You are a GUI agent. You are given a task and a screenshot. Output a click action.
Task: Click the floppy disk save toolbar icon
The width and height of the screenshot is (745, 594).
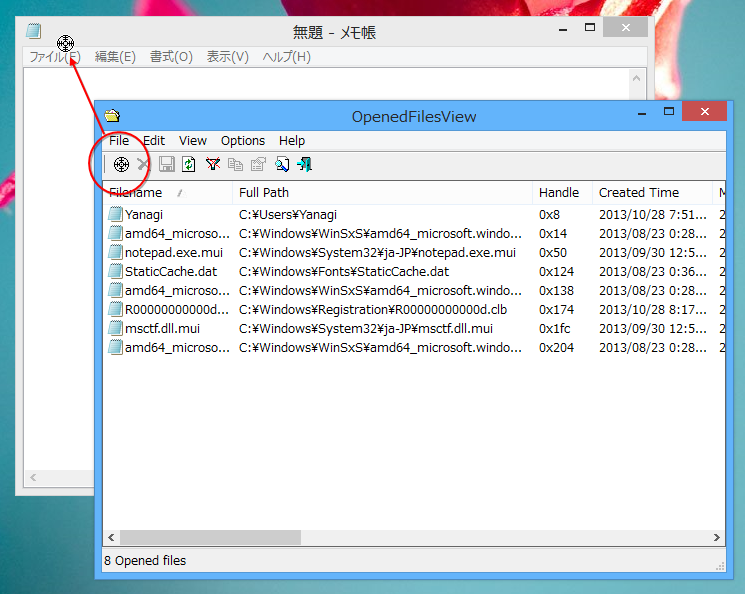pyautogui.click(x=166, y=164)
